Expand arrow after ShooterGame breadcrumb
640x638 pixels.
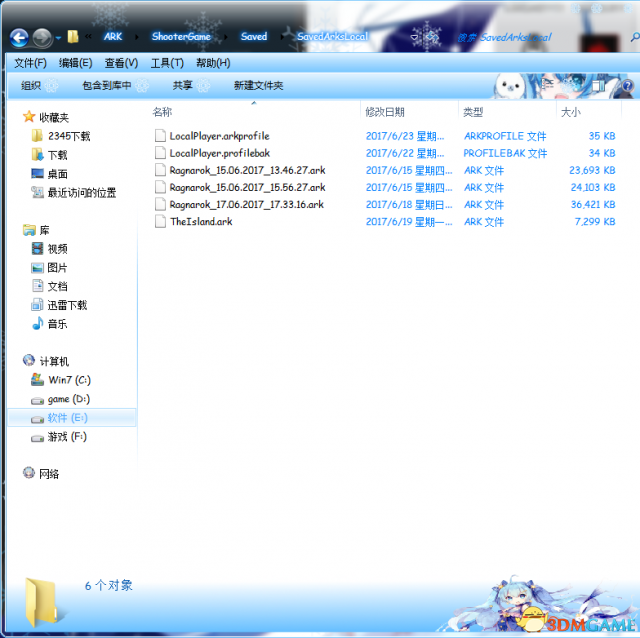tap(225, 37)
